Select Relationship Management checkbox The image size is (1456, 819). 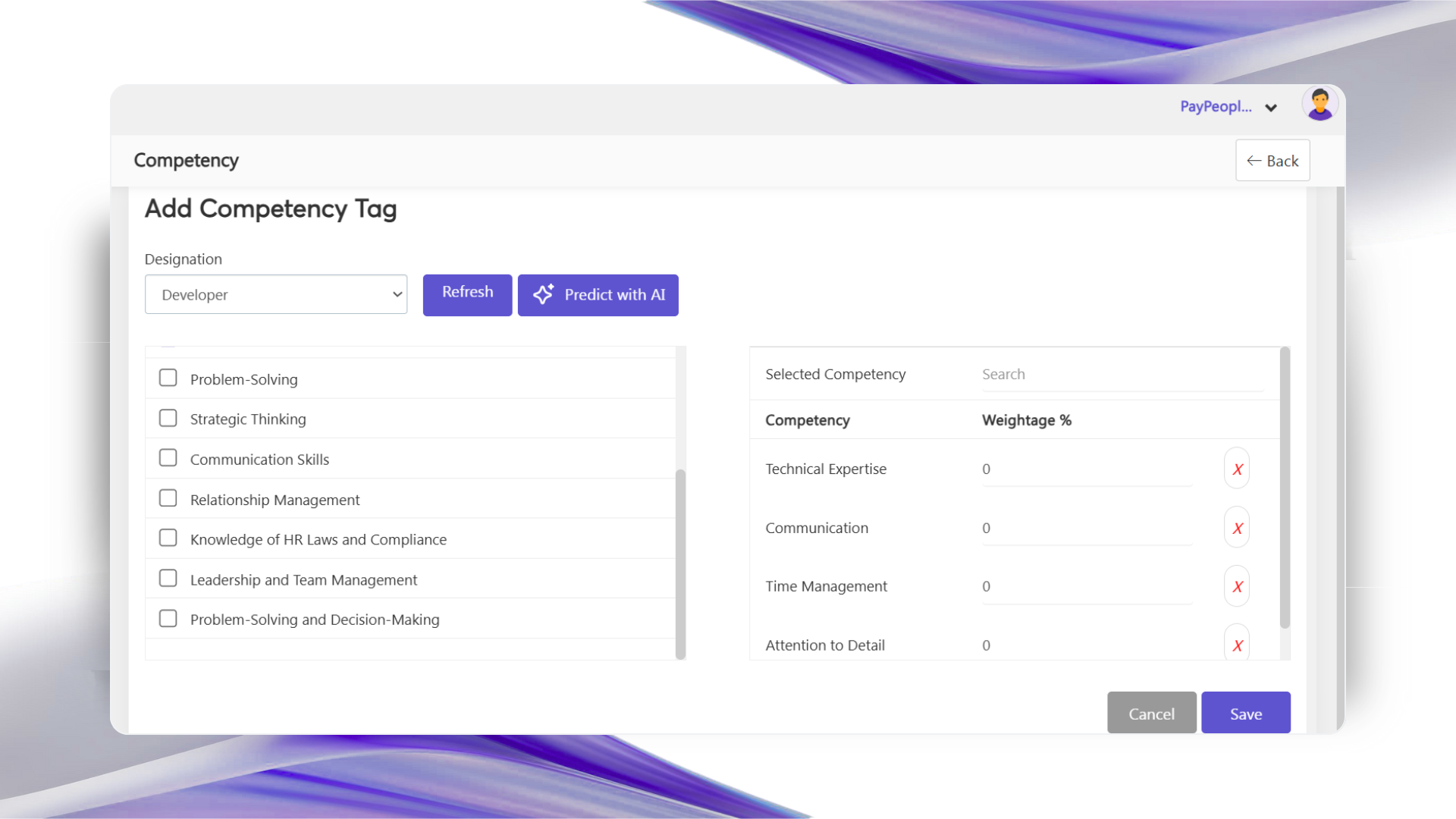pyautogui.click(x=168, y=498)
